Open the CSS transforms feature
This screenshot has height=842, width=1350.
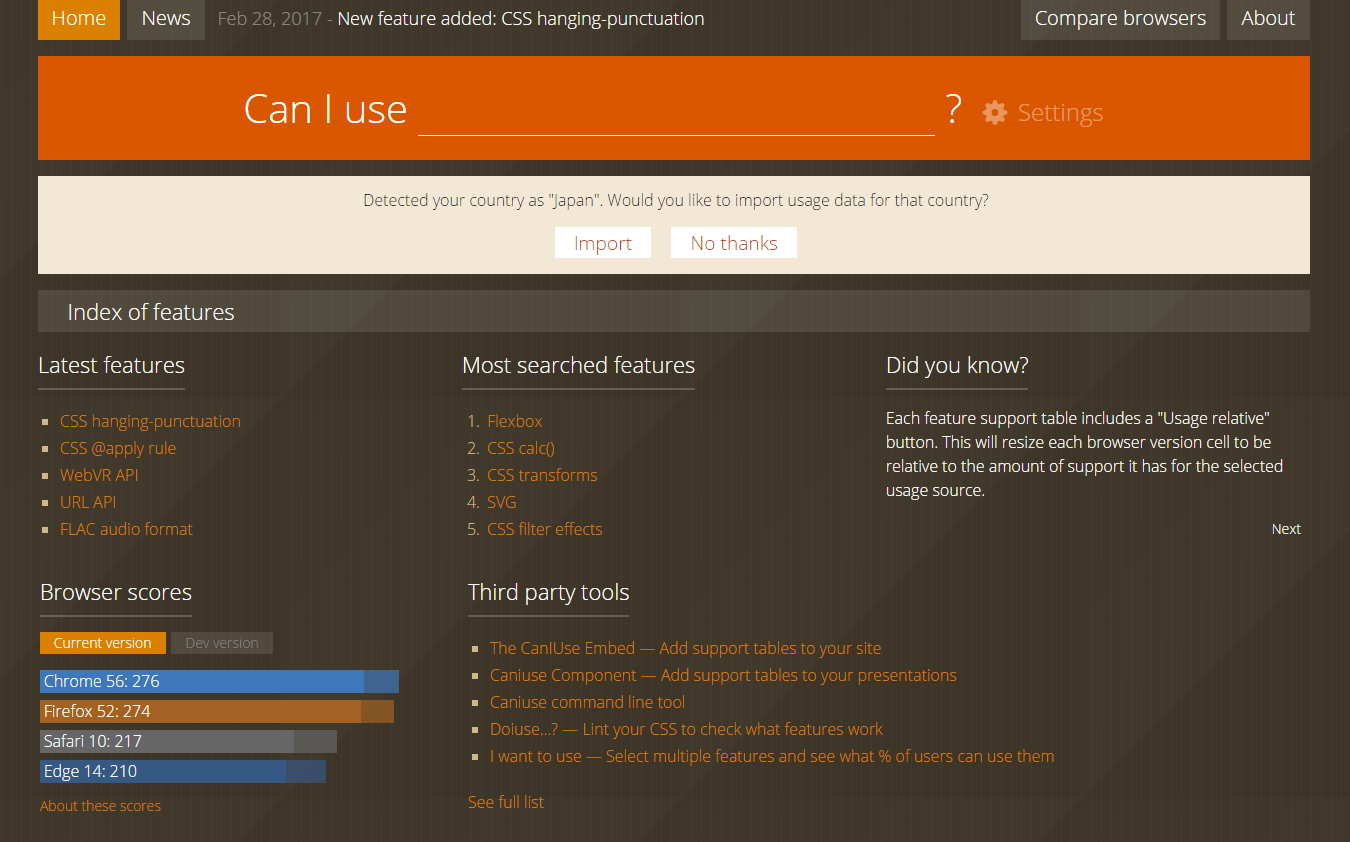[x=542, y=475]
